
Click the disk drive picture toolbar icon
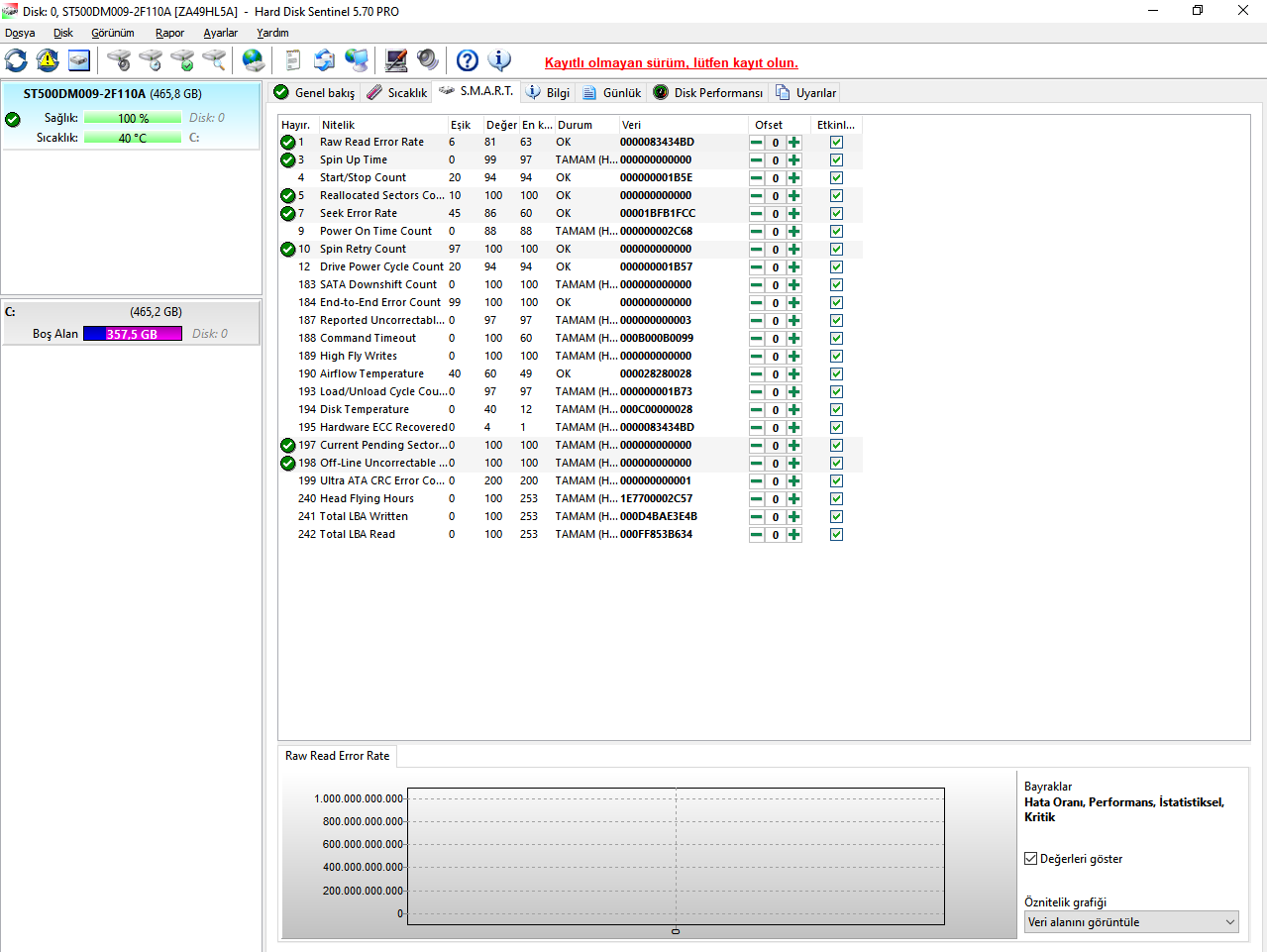(79, 60)
